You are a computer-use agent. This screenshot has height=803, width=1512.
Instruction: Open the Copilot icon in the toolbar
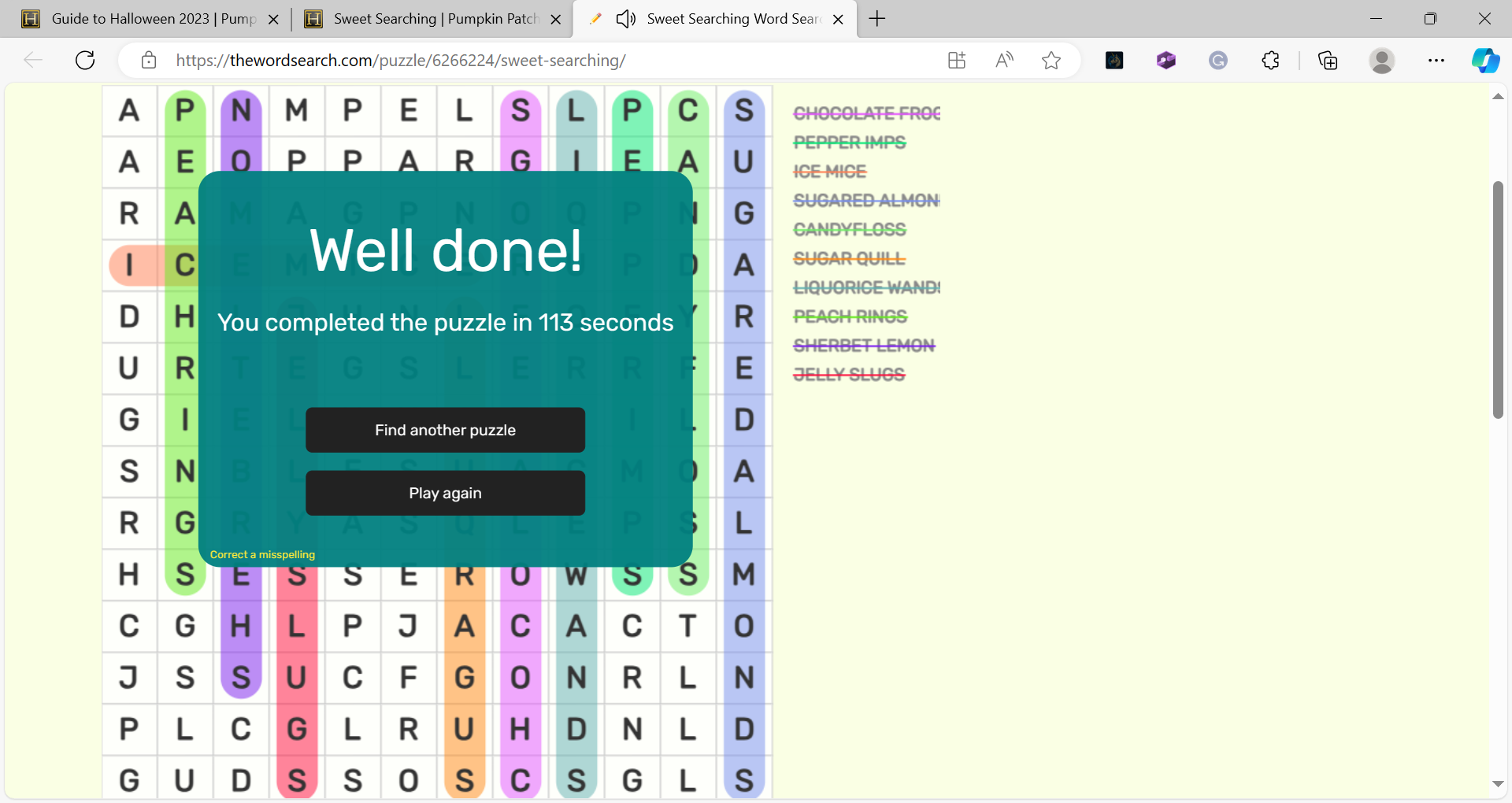tap(1487, 61)
